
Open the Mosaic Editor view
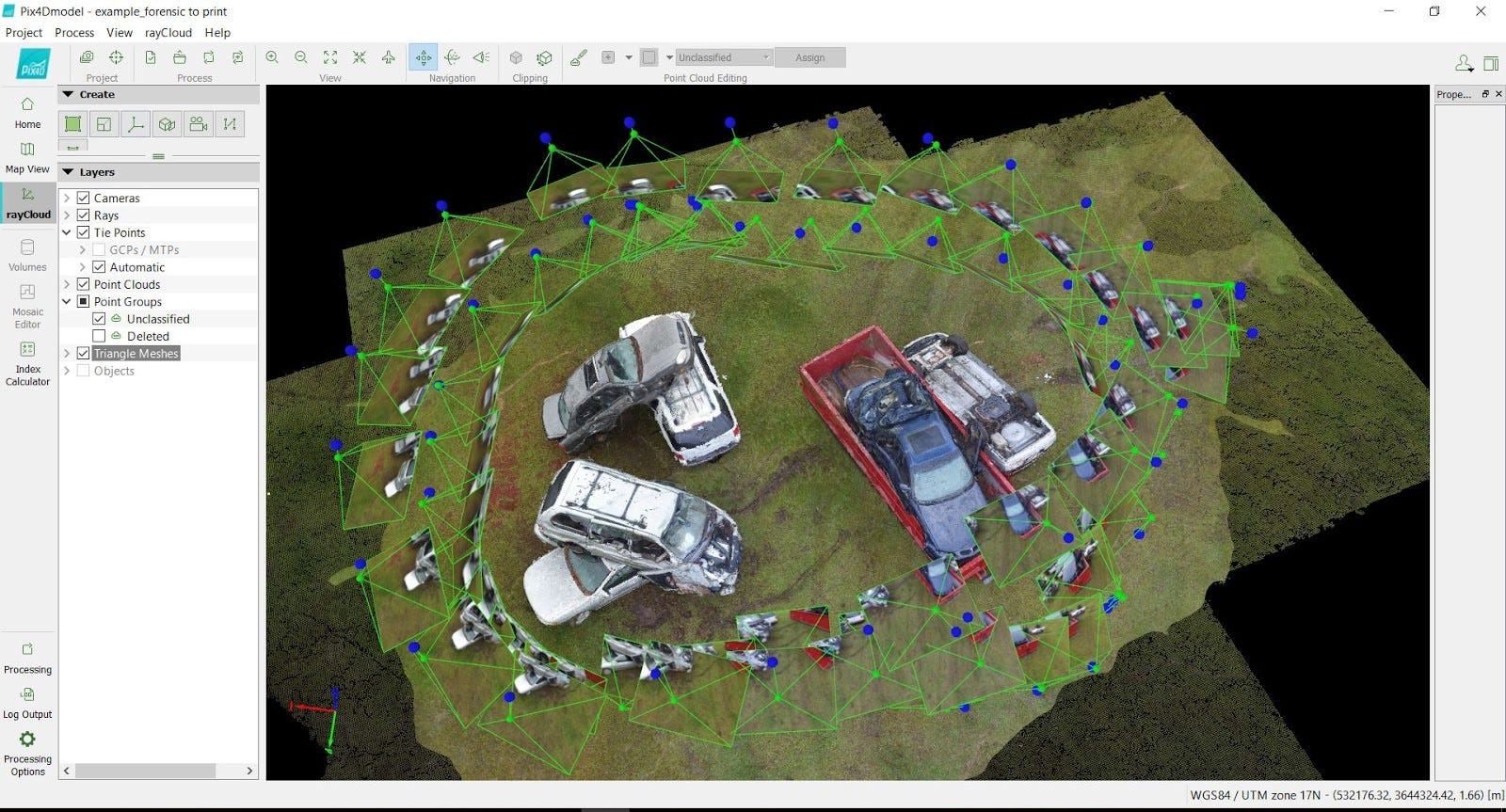coord(27,306)
